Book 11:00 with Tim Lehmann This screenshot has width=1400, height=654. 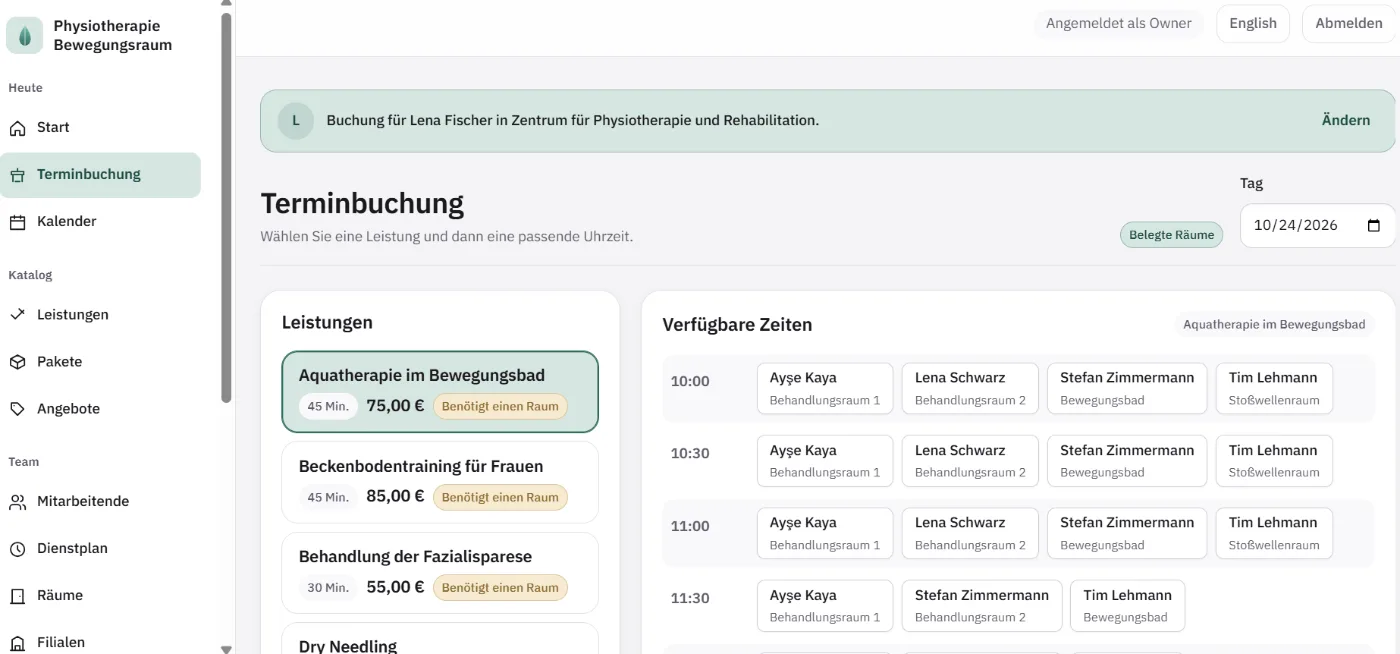tap(1274, 533)
